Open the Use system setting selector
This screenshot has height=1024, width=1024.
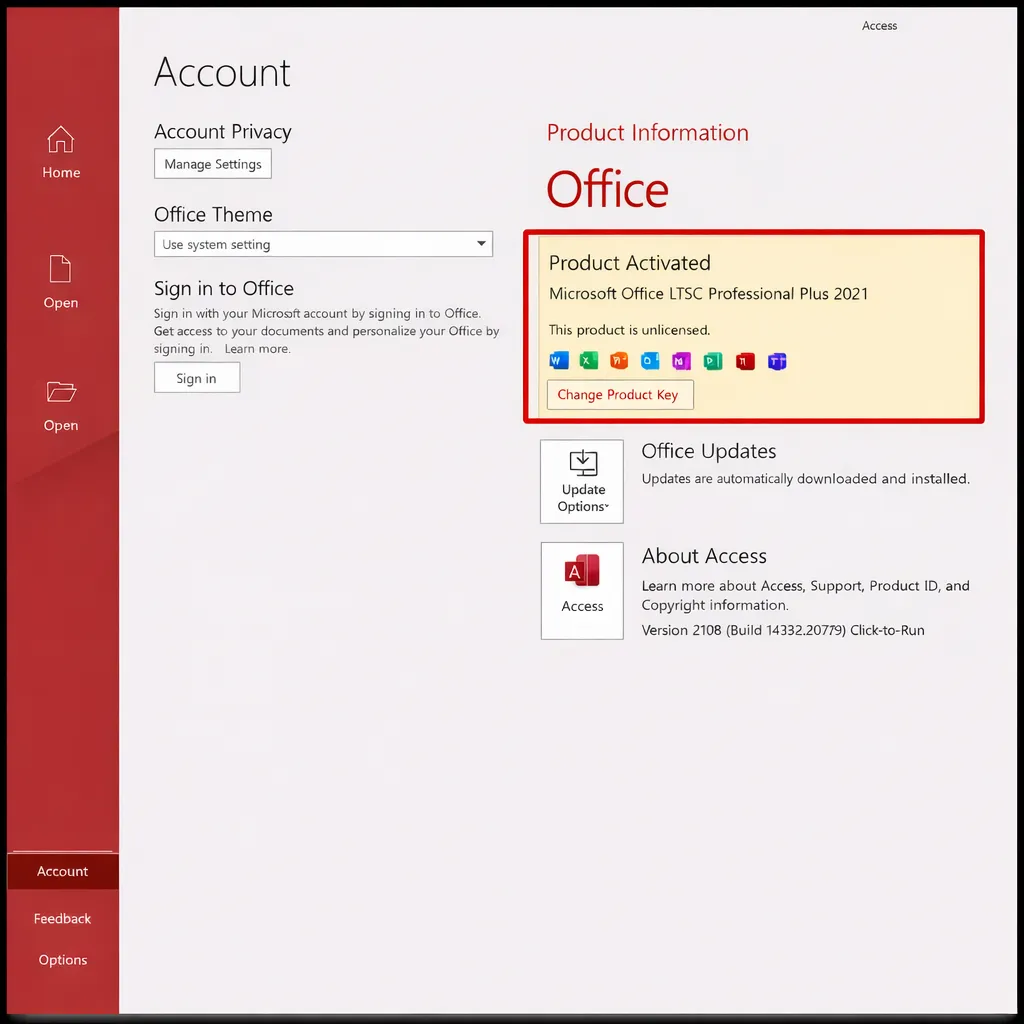[323, 244]
